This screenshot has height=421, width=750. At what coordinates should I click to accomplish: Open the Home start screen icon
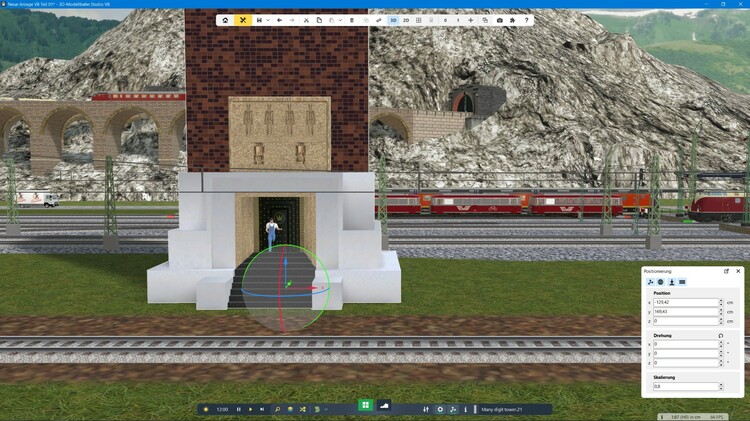(x=225, y=20)
